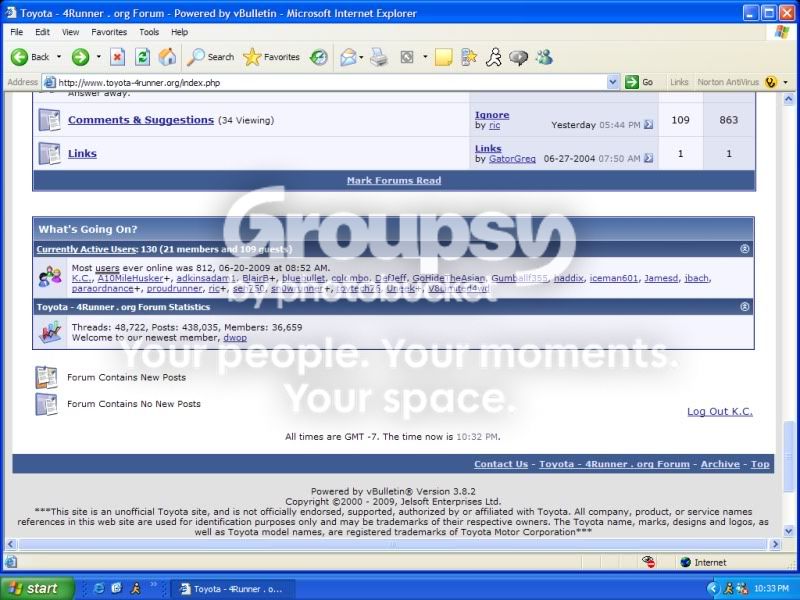Click the green Forward arrow button
The width and height of the screenshot is (800, 600).
coord(80,57)
